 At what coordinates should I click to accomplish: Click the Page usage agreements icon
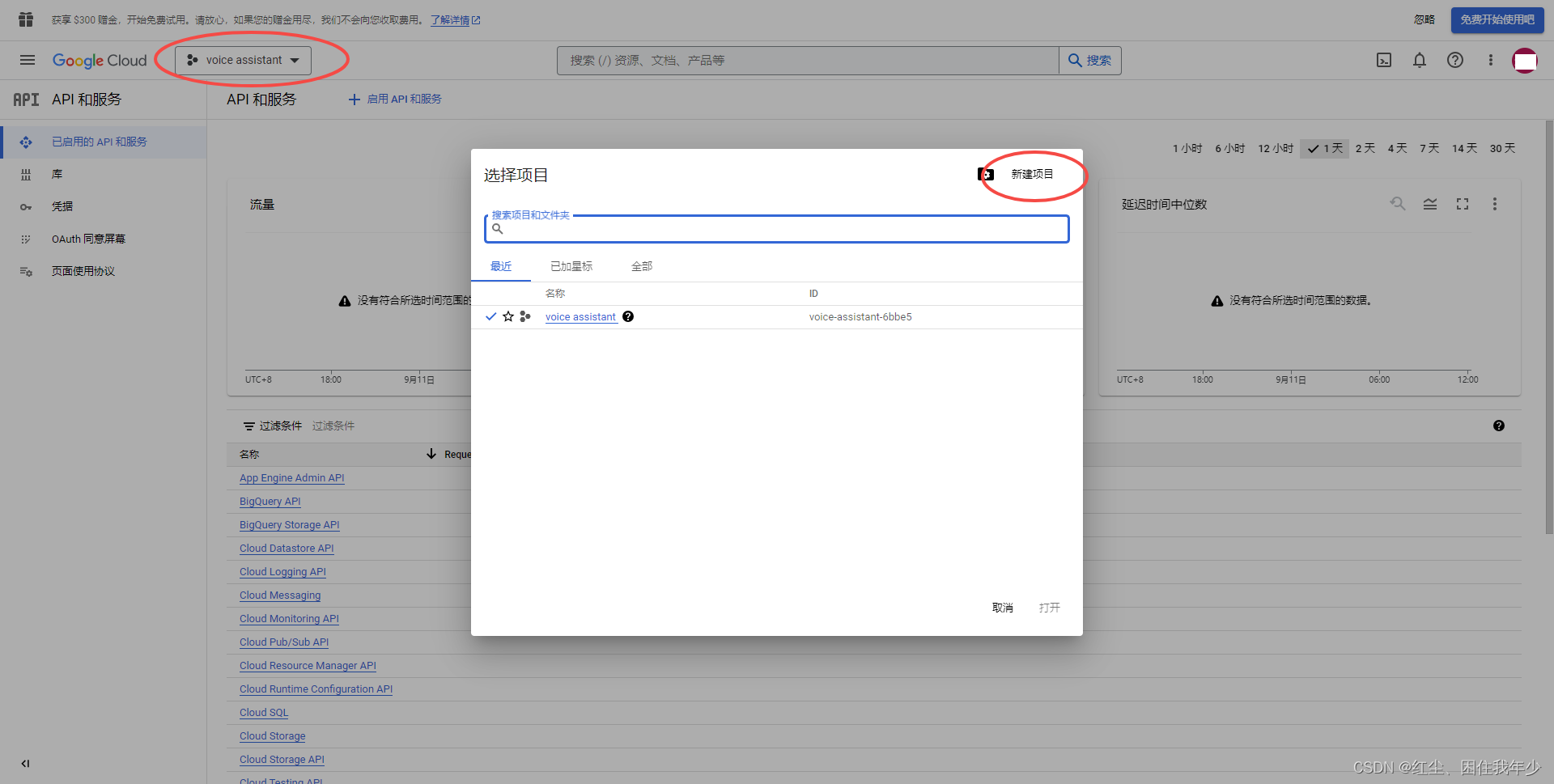(x=26, y=272)
